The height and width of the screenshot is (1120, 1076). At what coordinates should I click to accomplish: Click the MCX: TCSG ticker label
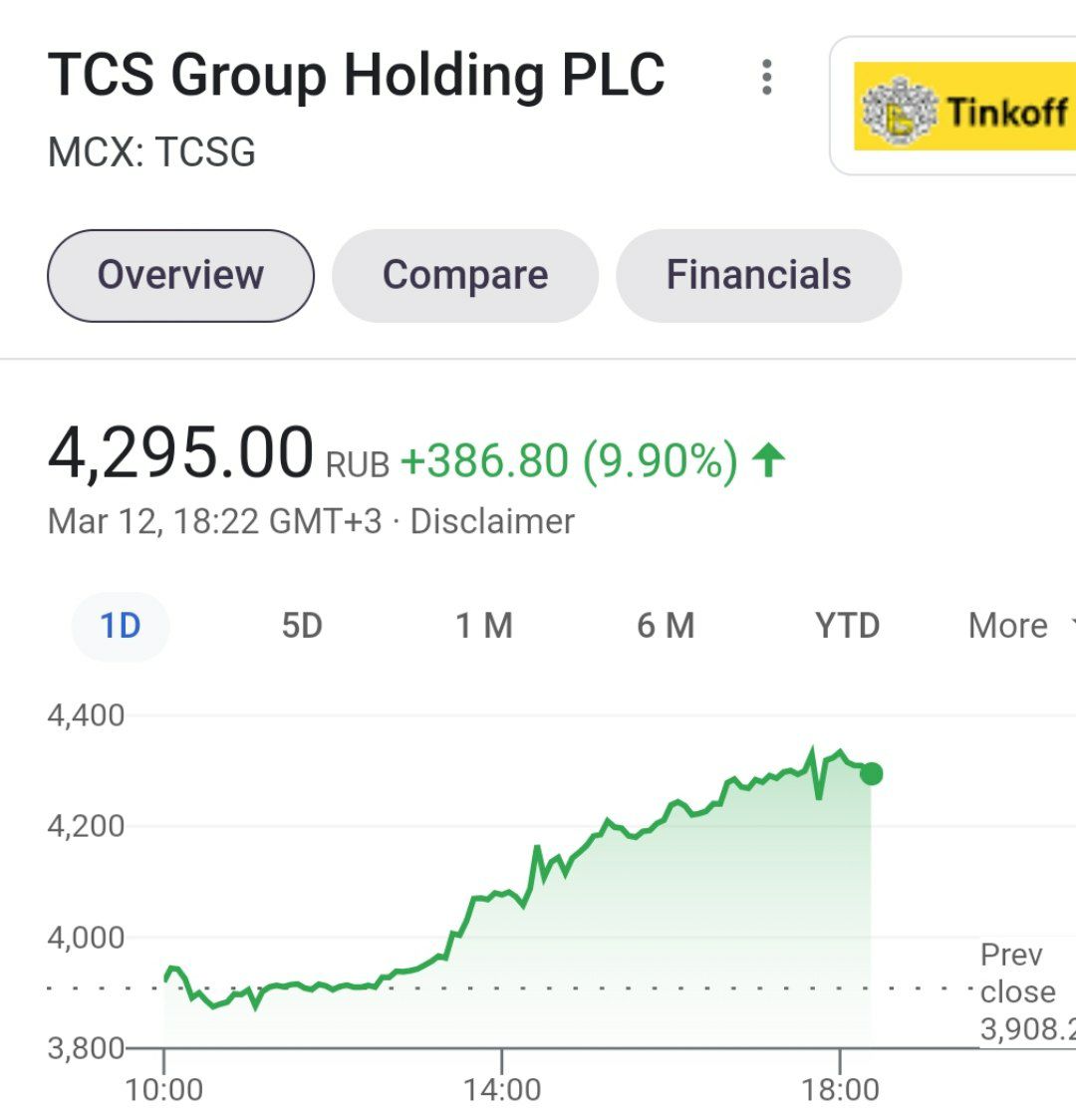pos(152,152)
